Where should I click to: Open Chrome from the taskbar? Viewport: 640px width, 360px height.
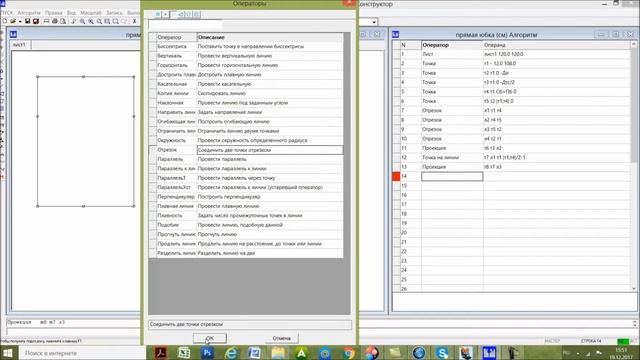[x=349, y=353]
